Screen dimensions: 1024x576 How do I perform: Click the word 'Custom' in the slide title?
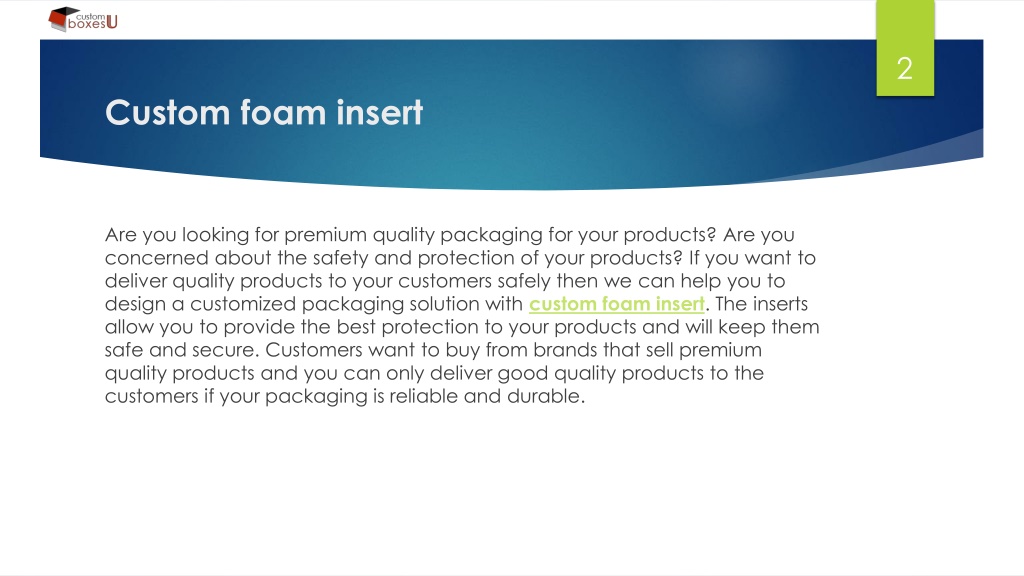pyautogui.click(x=167, y=112)
